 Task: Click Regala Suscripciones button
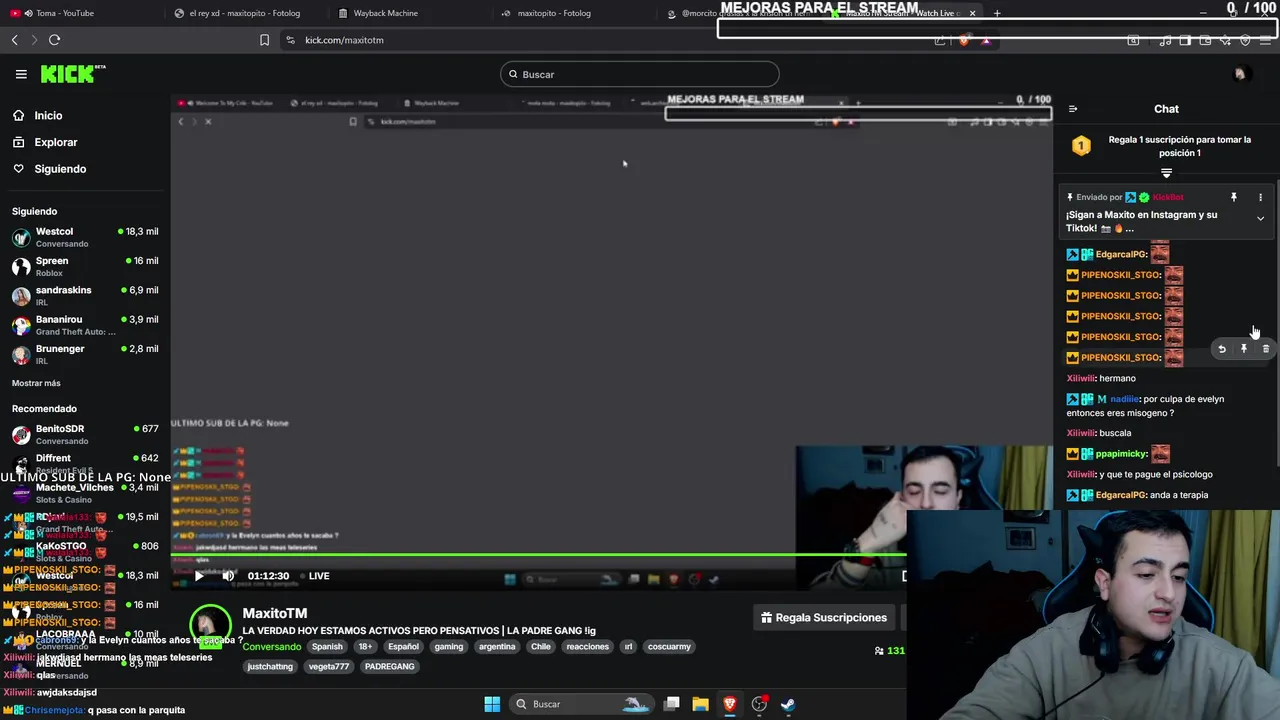823,618
